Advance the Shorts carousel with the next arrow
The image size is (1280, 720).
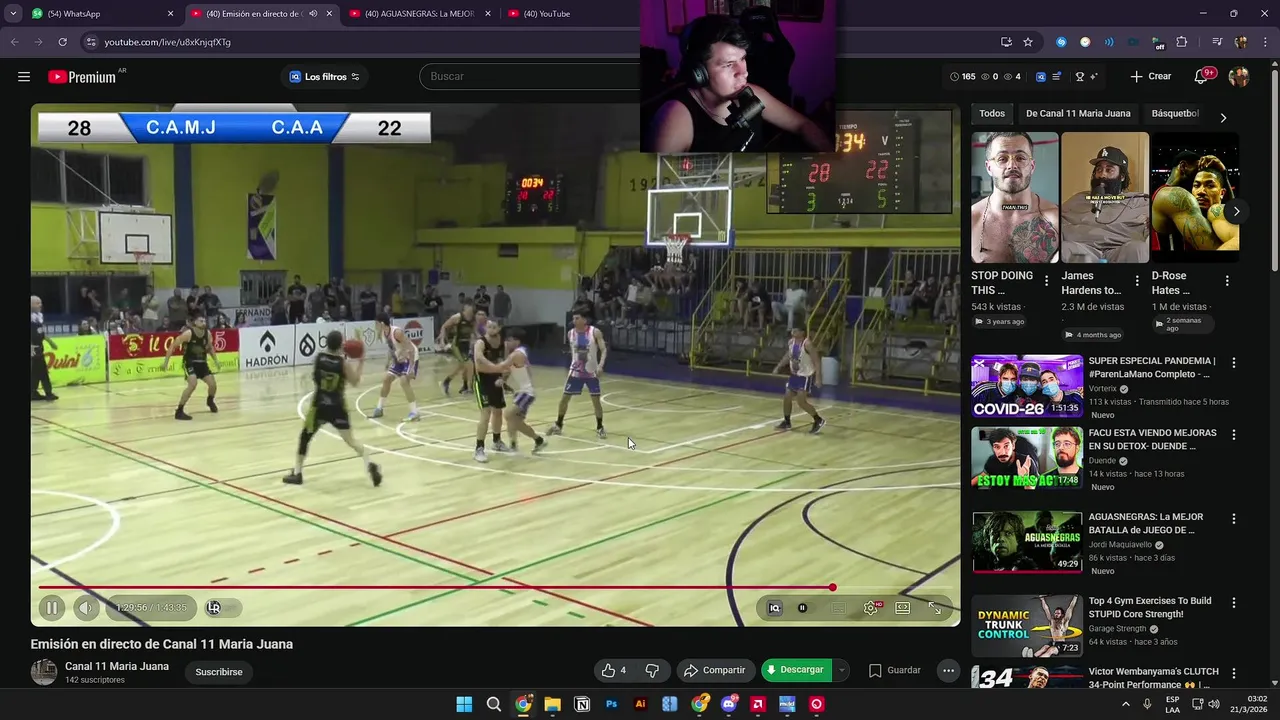click(x=1237, y=211)
